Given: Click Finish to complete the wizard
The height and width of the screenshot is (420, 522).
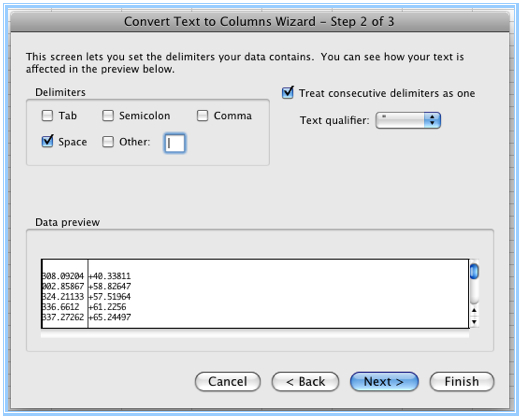Looking at the screenshot, I should [462, 382].
